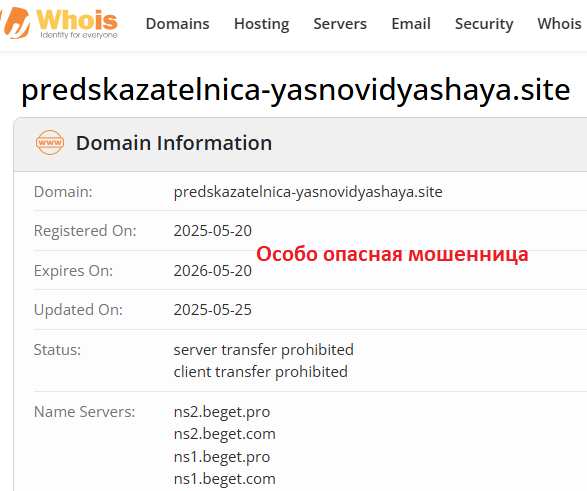Screen dimensions: 587x491
Task: Click the ns2.beget.com name server
Action: (225, 434)
